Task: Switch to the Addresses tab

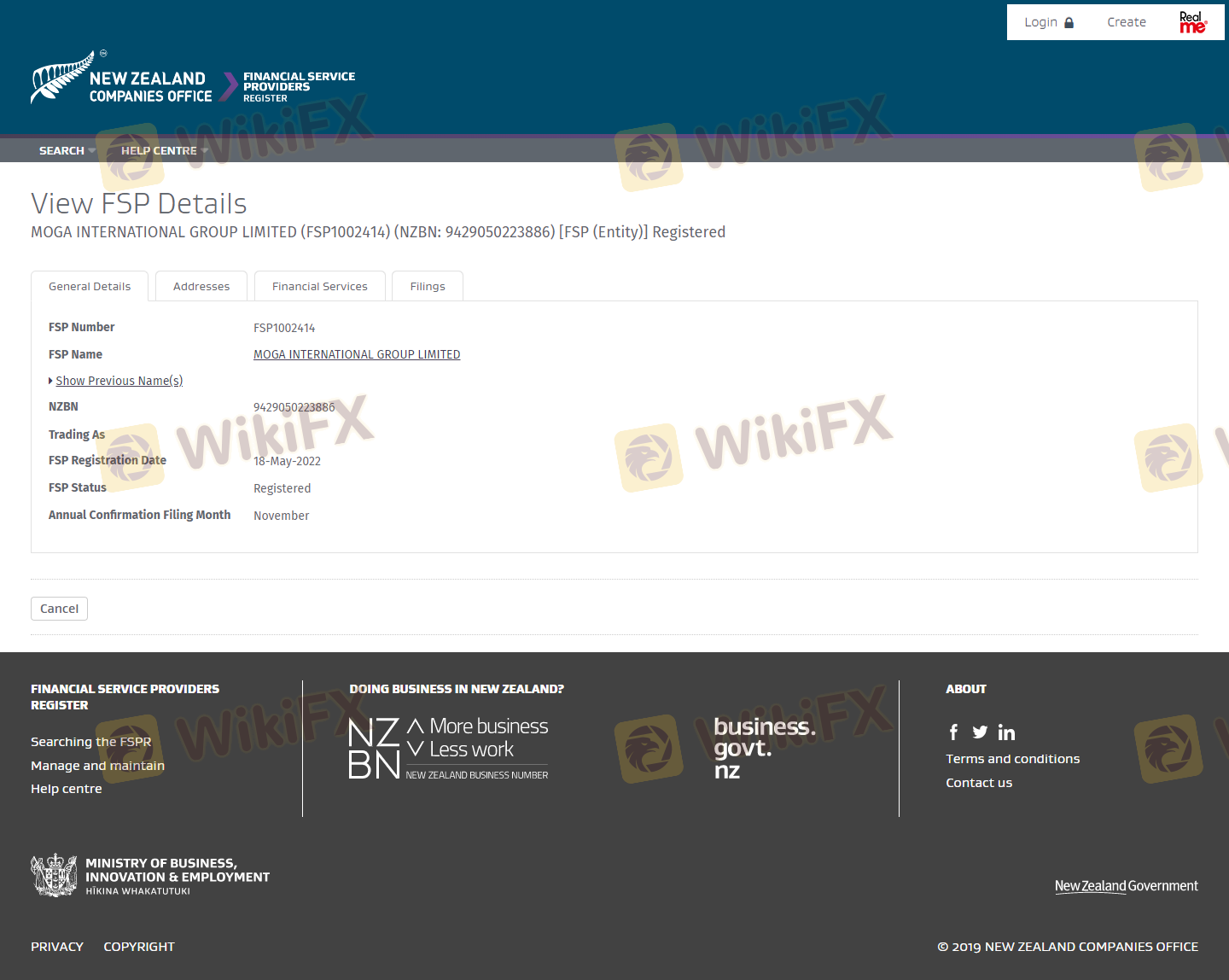Action: click(201, 287)
